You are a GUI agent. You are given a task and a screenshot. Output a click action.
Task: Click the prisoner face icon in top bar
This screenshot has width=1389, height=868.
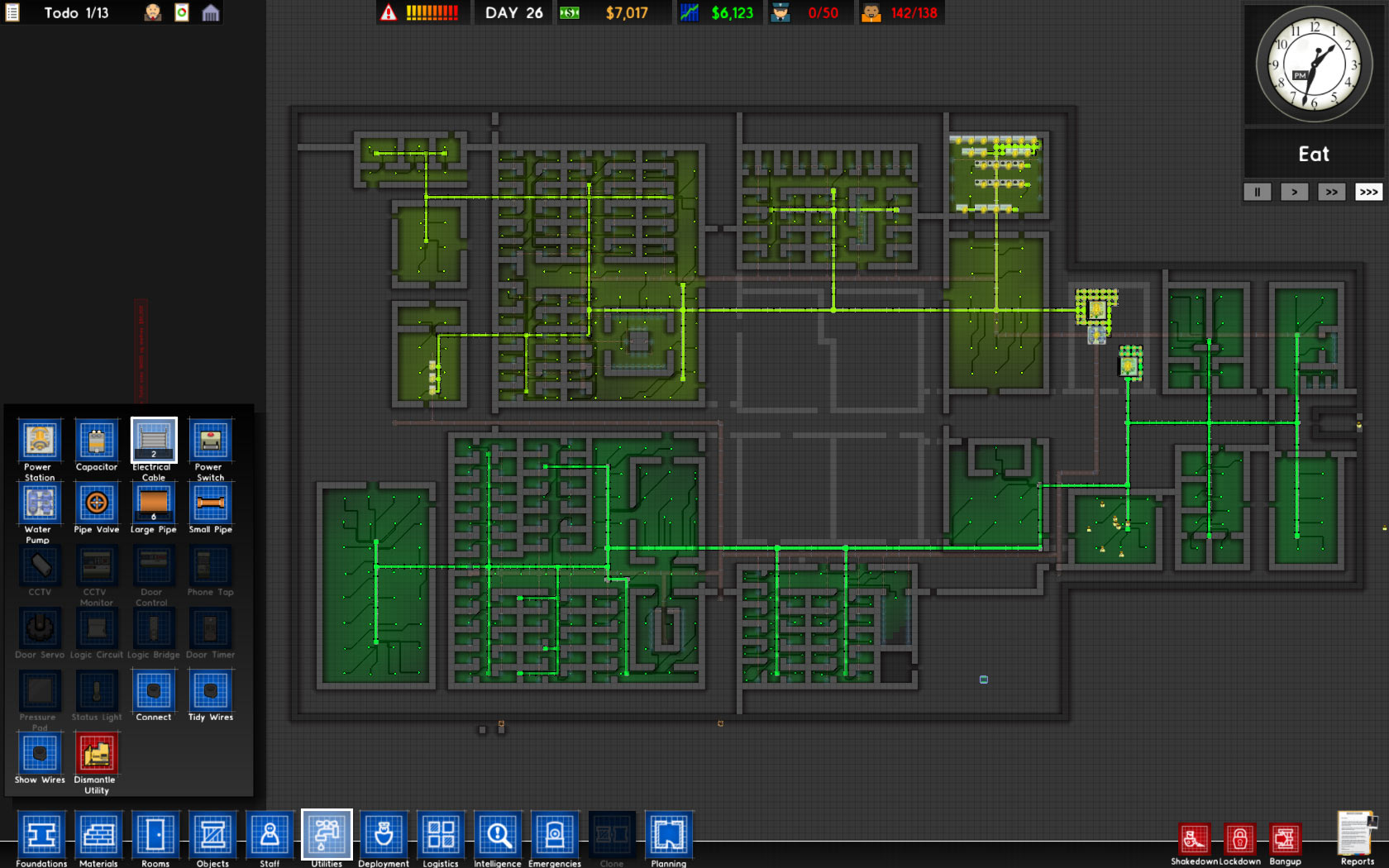click(x=153, y=12)
